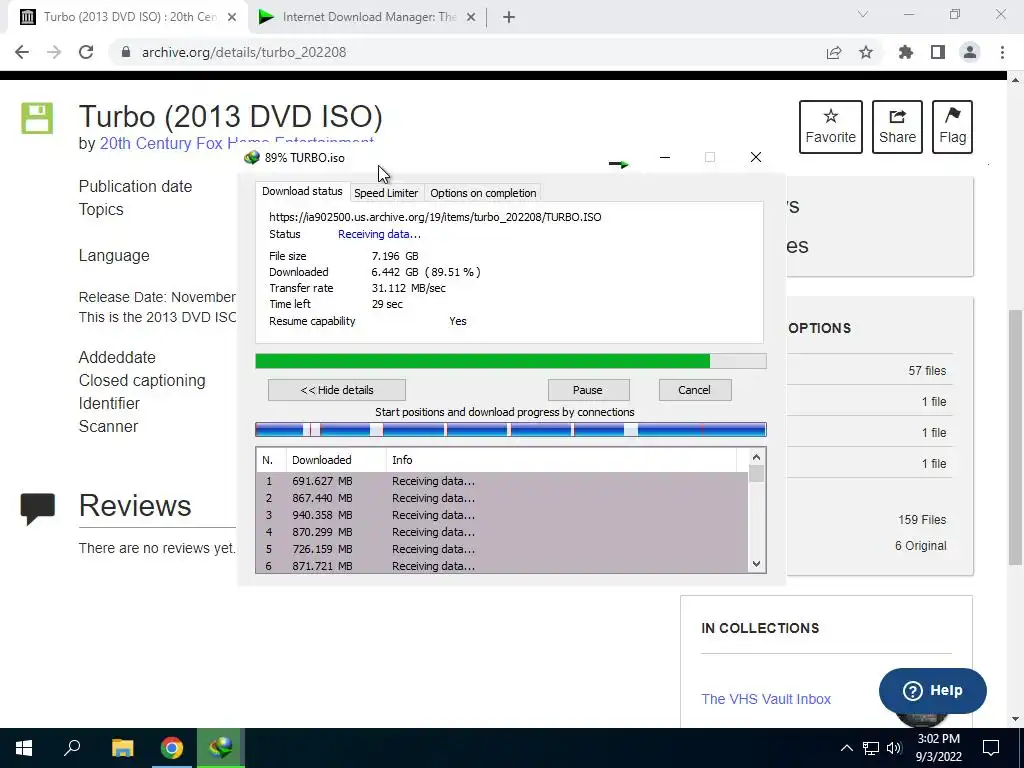This screenshot has height=768, width=1024.
Task: Open The VHS Vault Inbox link
Action: tap(766, 699)
